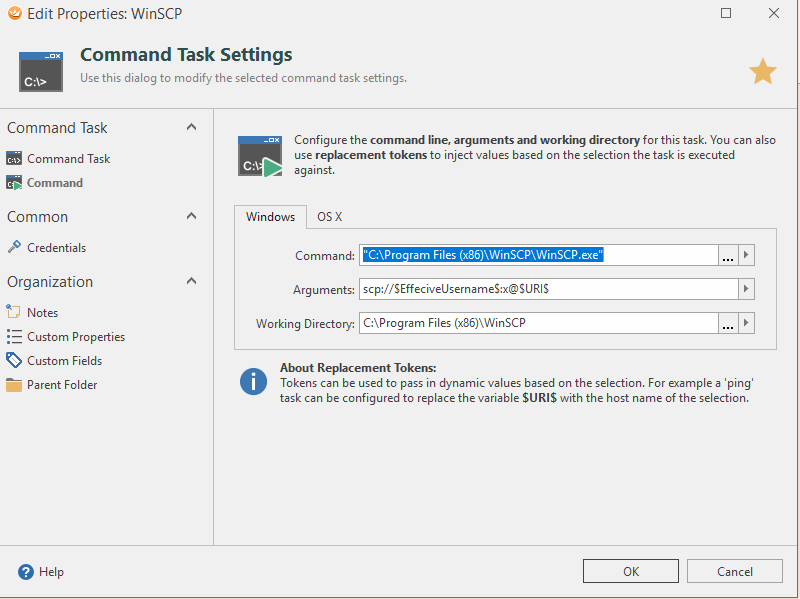Collapse the Organization section

[x=192, y=282]
